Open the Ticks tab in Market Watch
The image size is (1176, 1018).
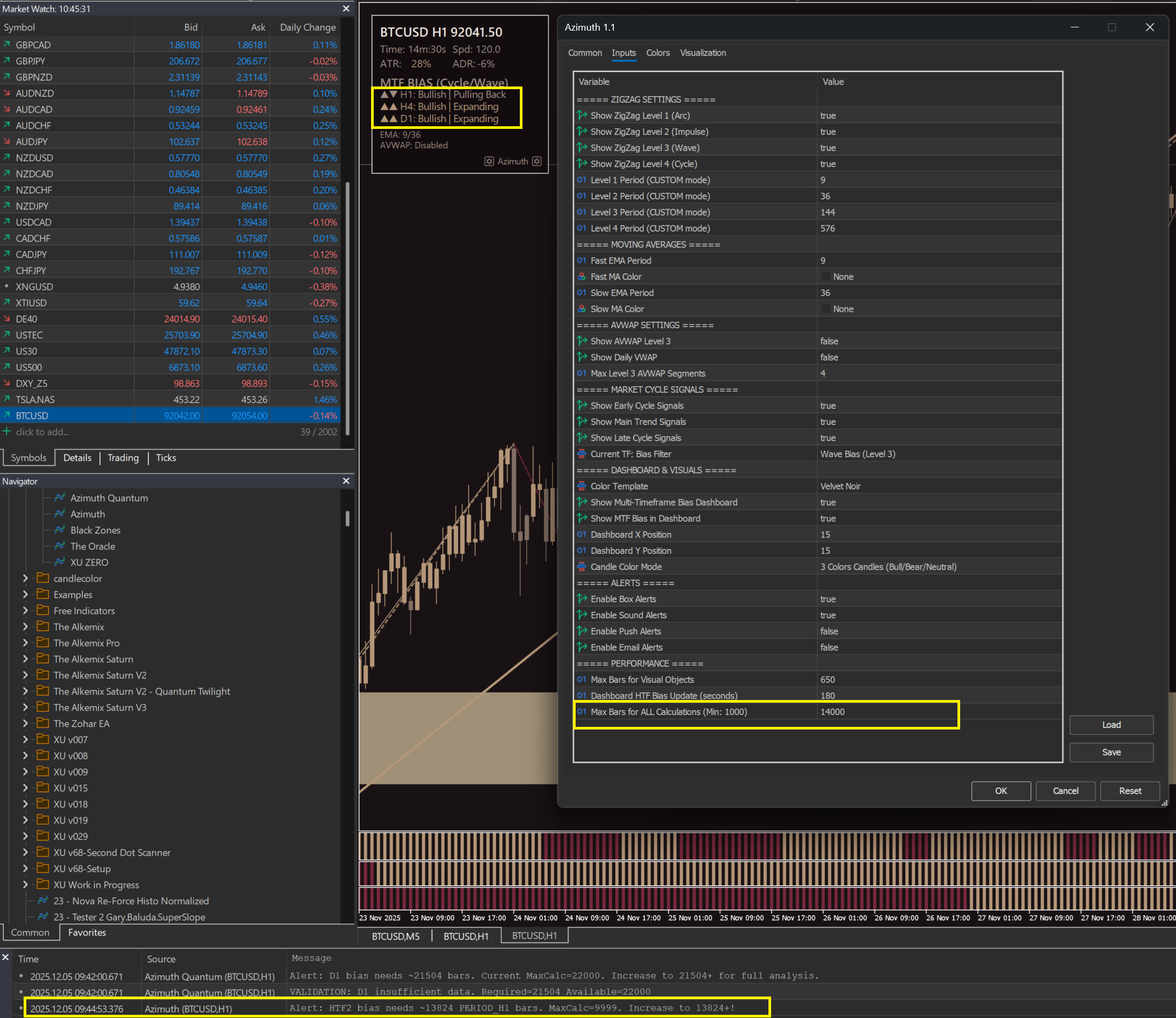click(x=165, y=458)
